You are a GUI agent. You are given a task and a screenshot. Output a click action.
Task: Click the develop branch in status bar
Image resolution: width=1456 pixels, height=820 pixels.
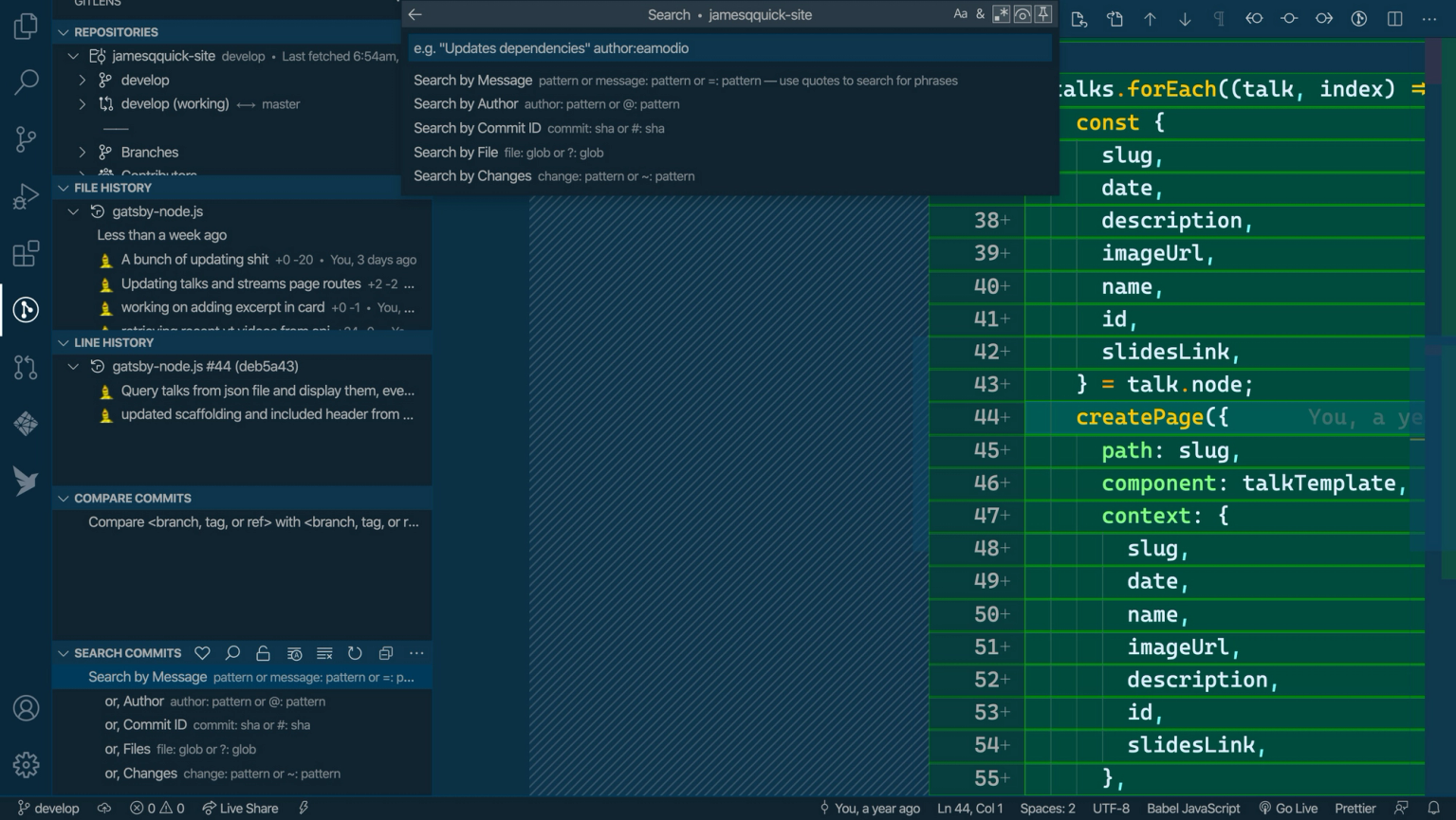pyautogui.click(x=48, y=809)
